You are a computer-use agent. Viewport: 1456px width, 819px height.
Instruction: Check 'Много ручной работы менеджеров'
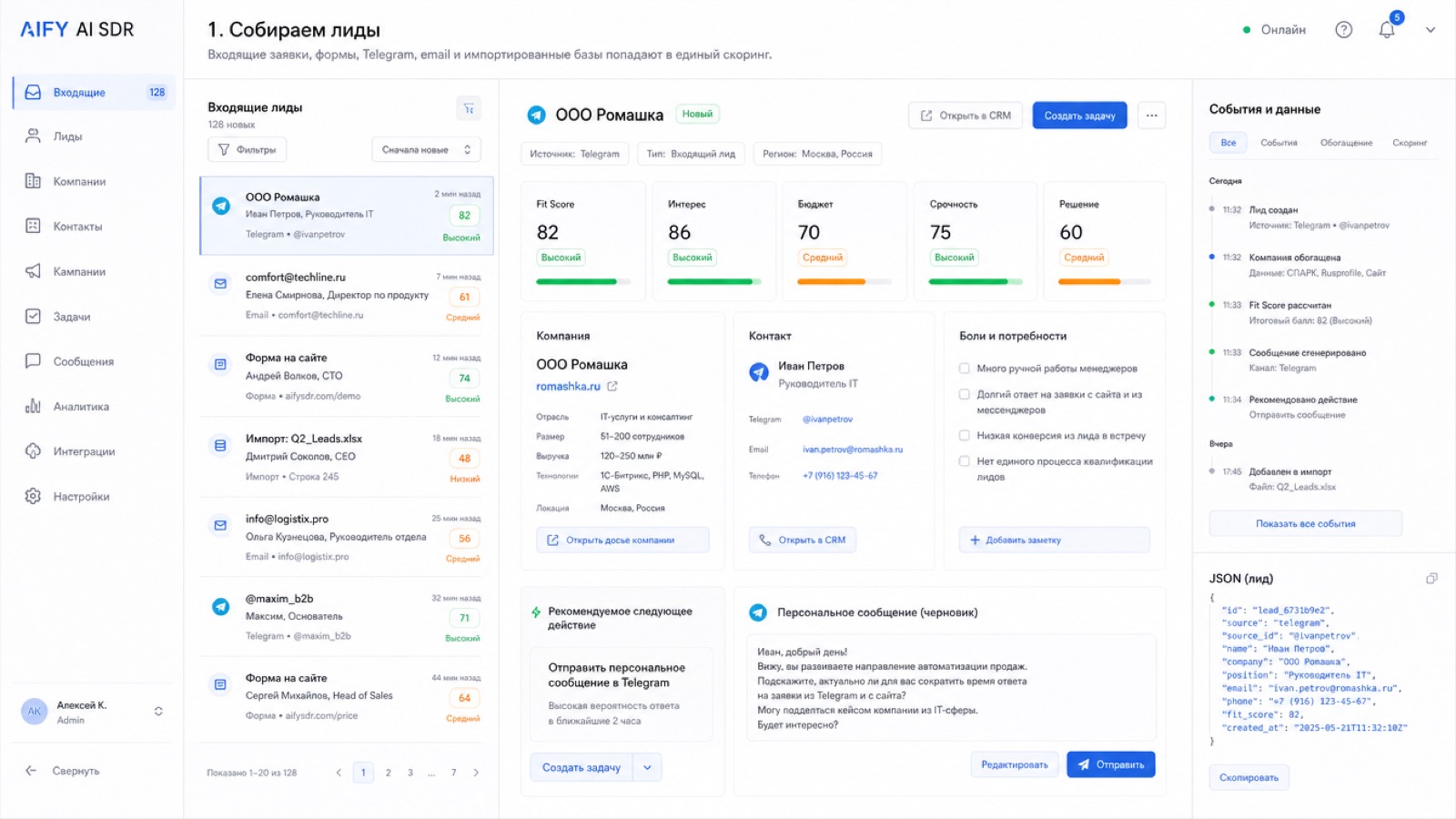pyautogui.click(x=965, y=369)
